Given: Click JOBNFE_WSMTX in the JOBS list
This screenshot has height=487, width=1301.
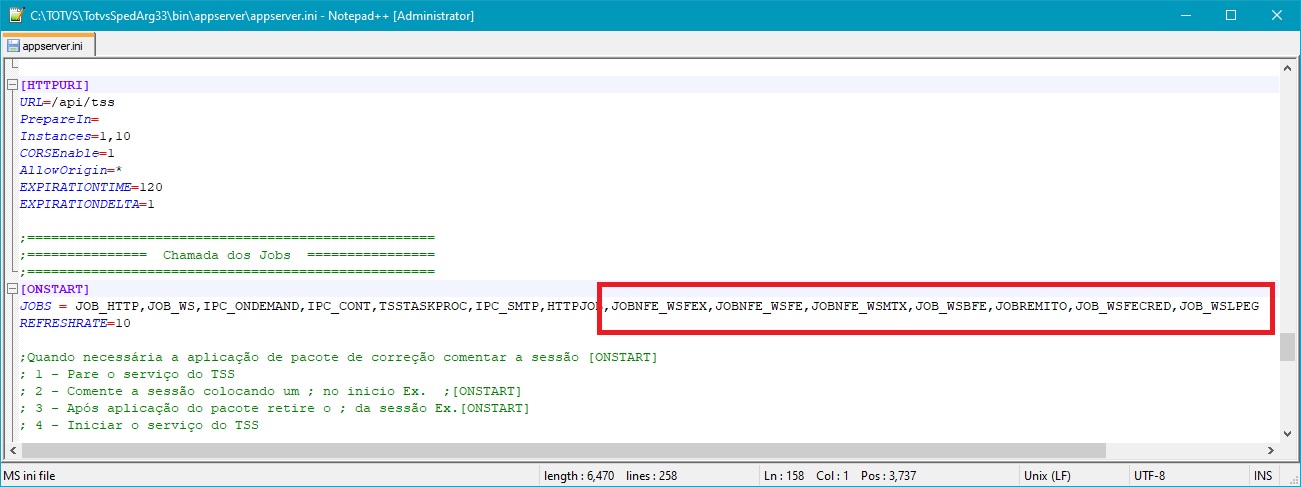Looking at the screenshot, I should [x=860, y=306].
